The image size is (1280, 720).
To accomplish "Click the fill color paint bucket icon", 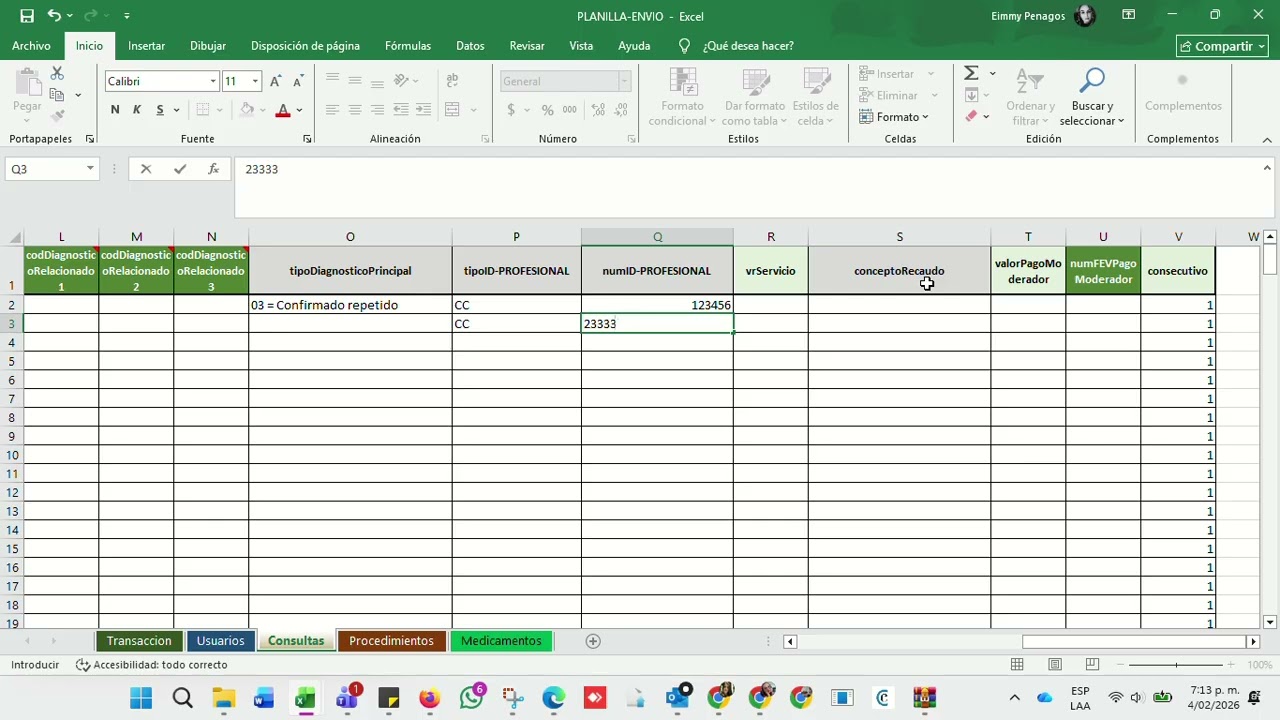I will pos(247,110).
